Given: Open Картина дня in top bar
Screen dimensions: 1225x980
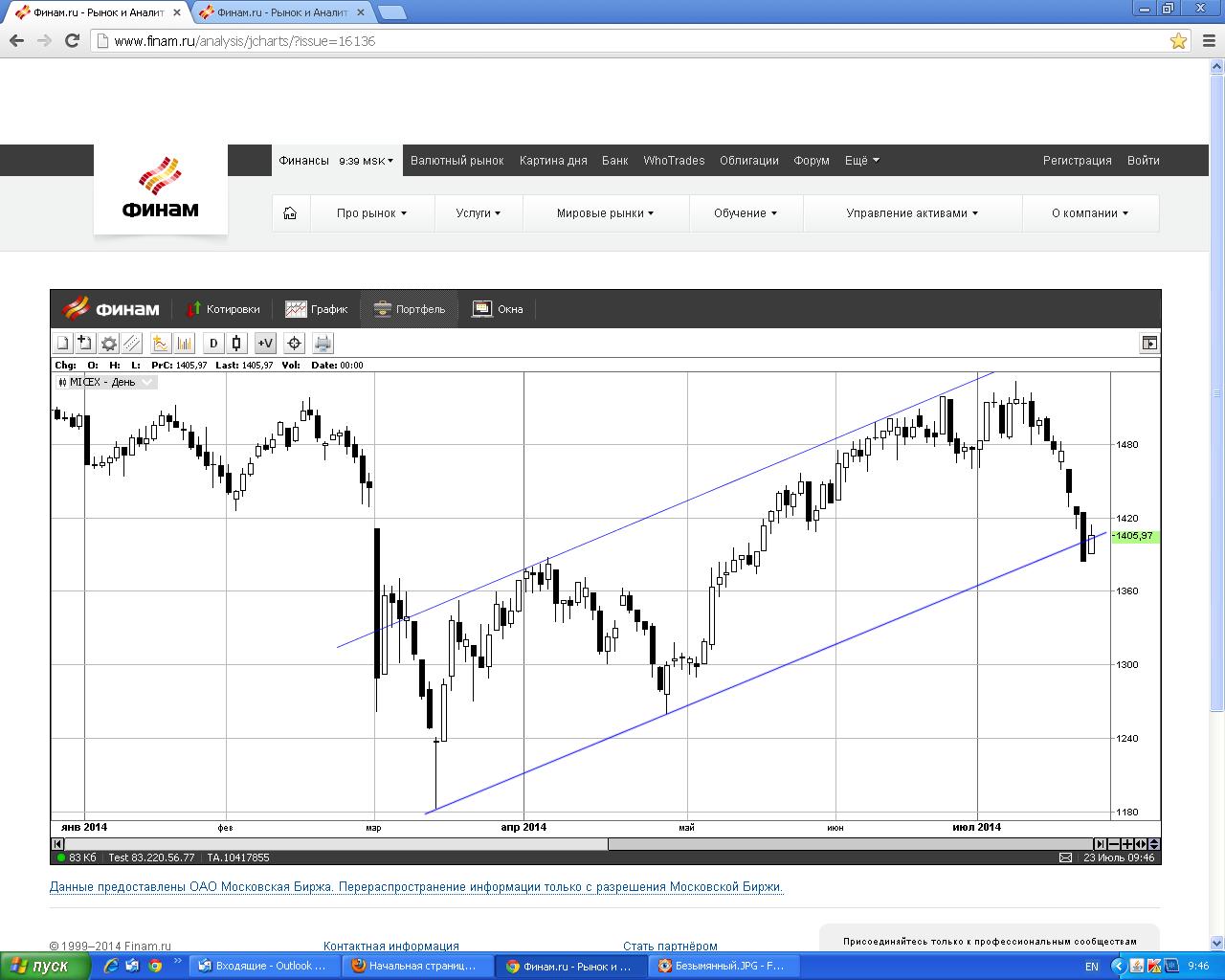Looking at the screenshot, I should tap(553, 161).
